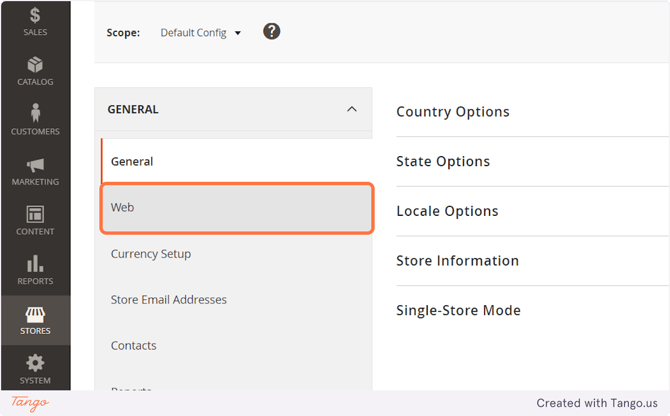The image size is (670, 416).
Task: Select the General configuration tab
Action: click(x=237, y=161)
